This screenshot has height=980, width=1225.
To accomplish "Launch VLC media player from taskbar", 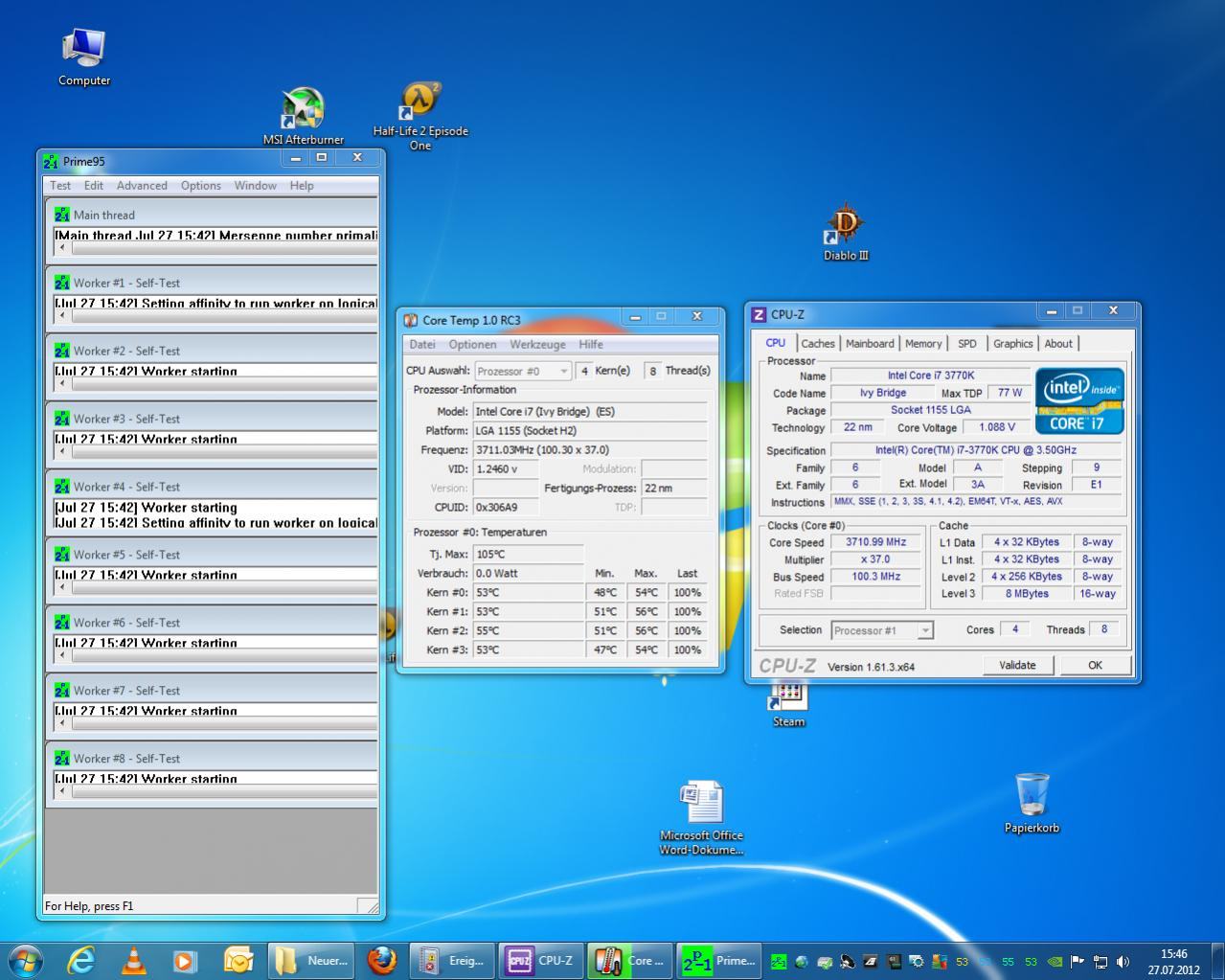I will tap(134, 961).
